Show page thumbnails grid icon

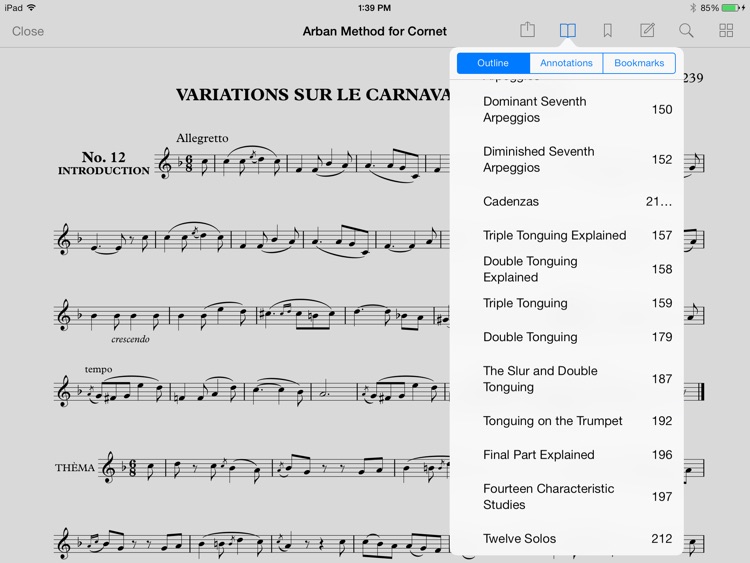(x=726, y=31)
